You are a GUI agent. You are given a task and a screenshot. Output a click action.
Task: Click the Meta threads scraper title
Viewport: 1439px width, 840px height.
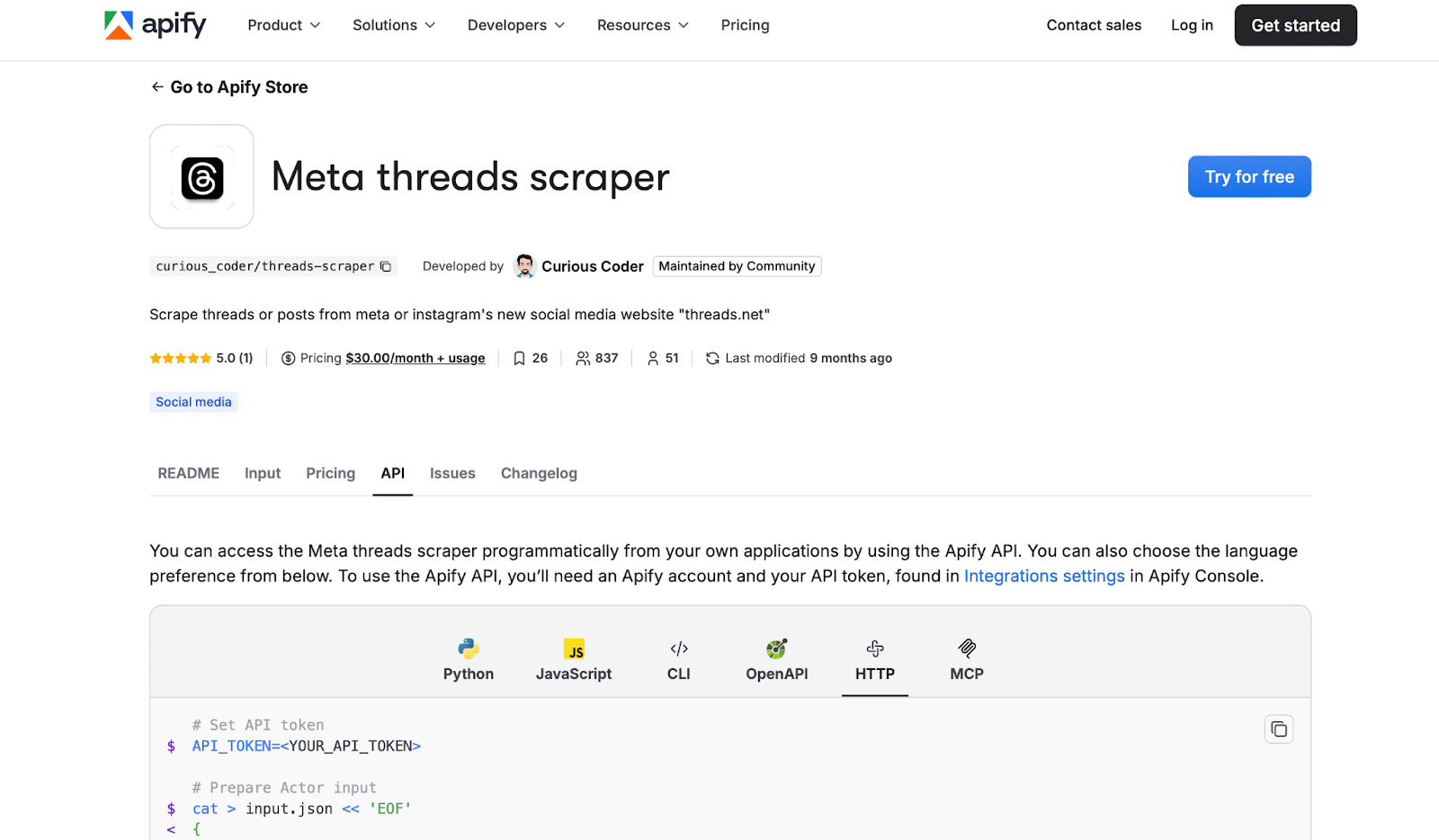[x=470, y=176]
